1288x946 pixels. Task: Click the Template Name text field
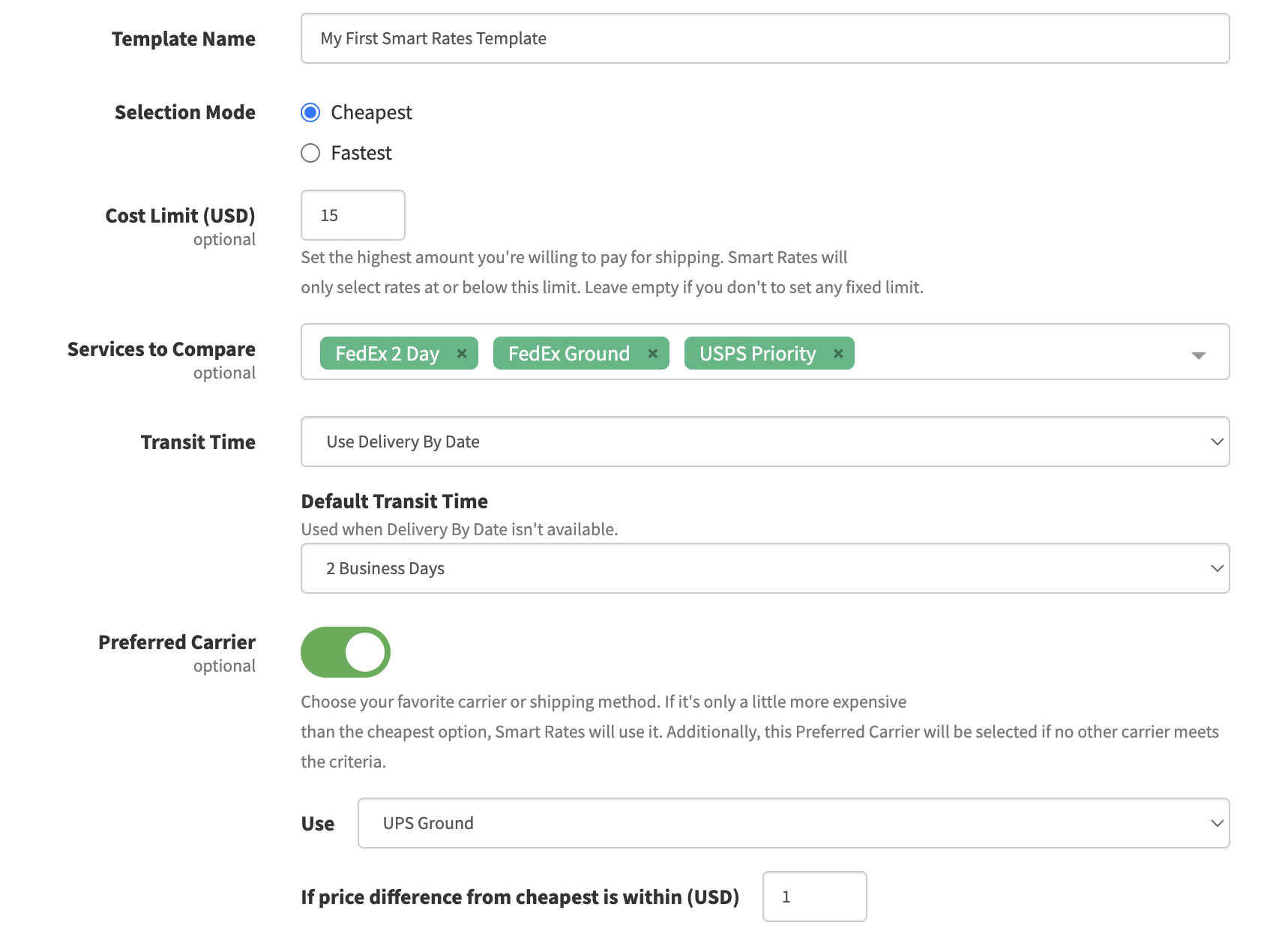[765, 38]
